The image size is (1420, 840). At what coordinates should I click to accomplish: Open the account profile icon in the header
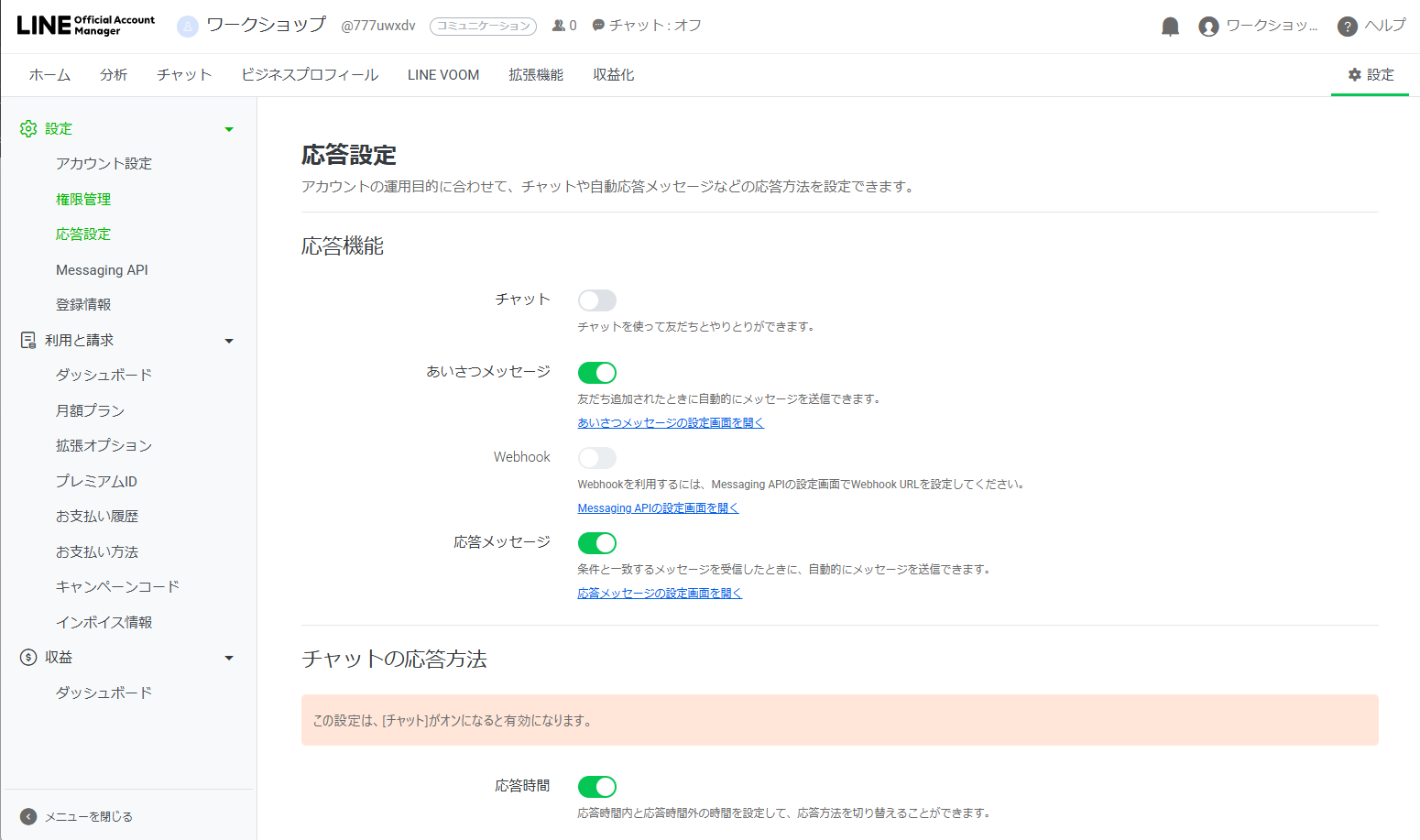(1208, 26)
